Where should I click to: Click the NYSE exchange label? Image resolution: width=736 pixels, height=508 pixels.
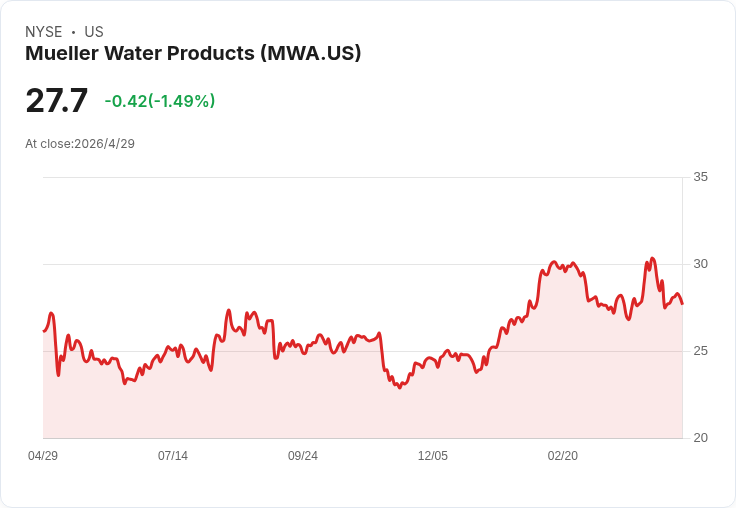[44, 32]
